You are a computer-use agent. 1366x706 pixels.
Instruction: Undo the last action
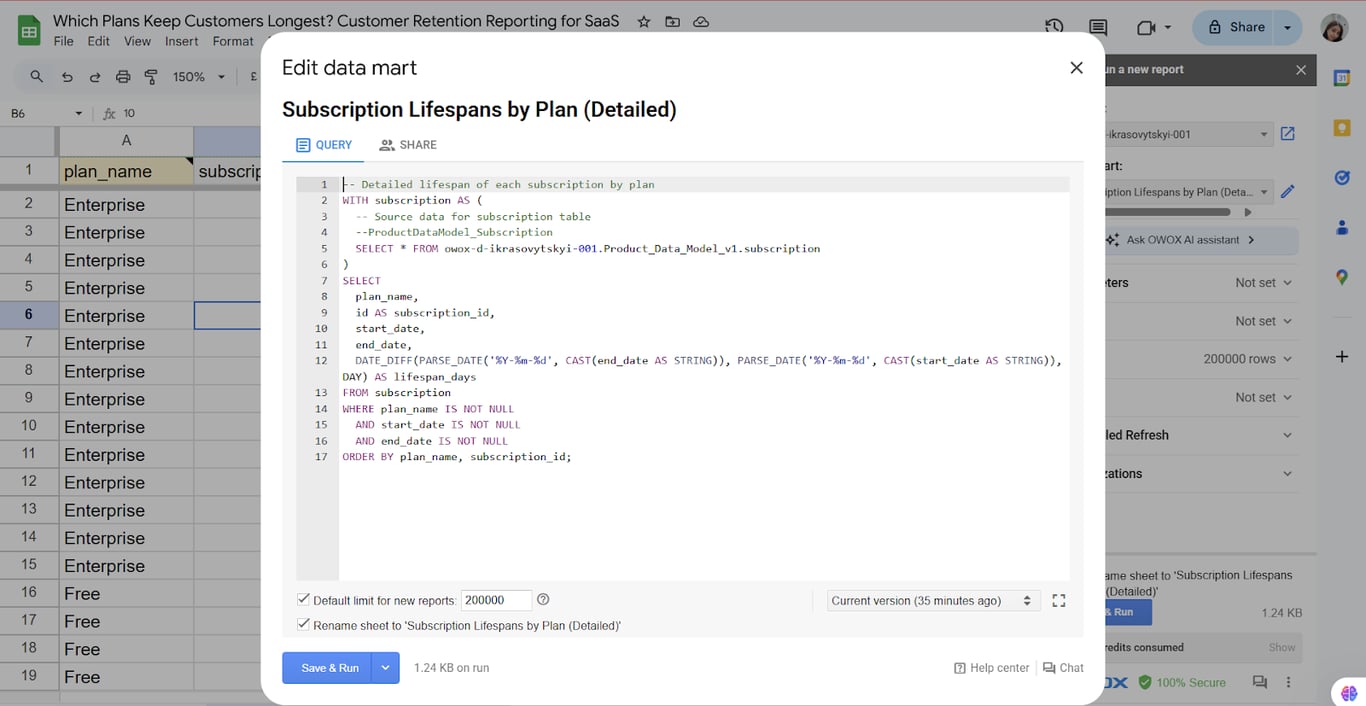pyautogui.click(x=67, y=77)
